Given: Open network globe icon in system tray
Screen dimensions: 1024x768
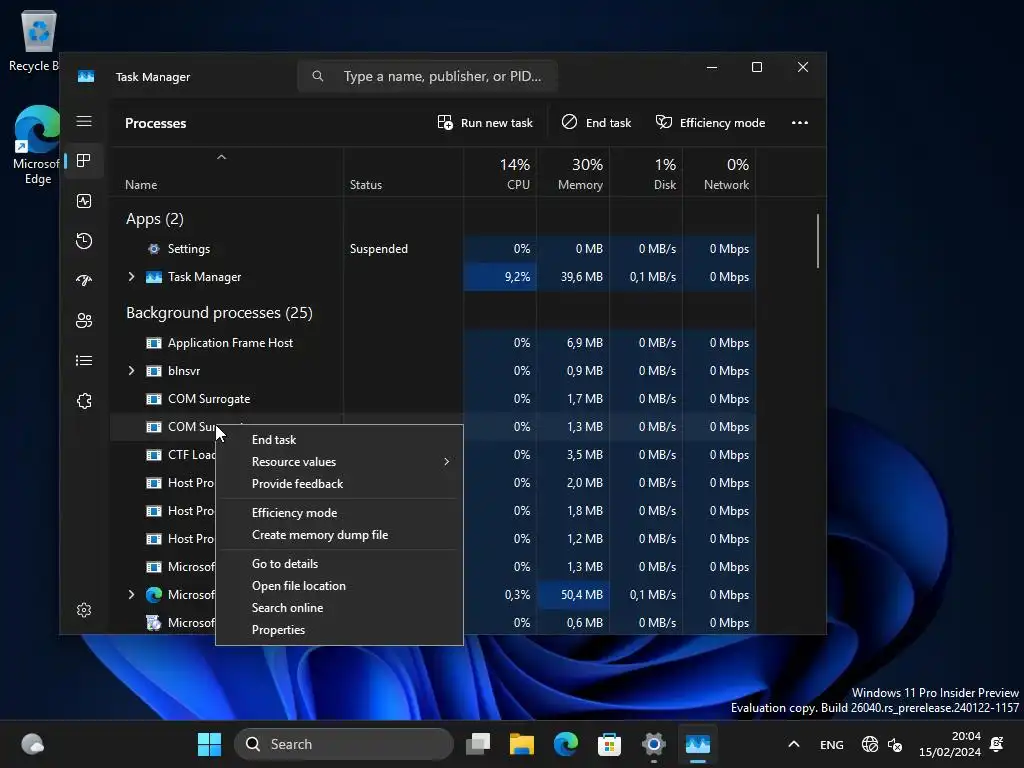Looking at the screenshot, I should coord(869,744).
